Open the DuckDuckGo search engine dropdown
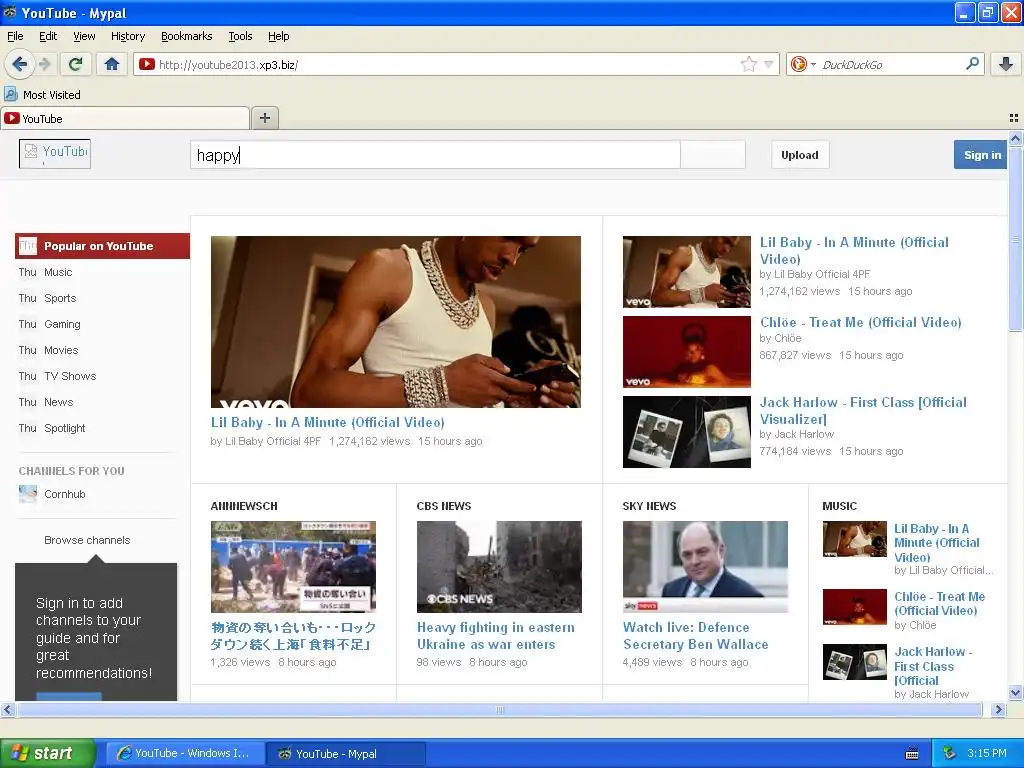This screenshot has height=768, width=1024. pos(803,64)
